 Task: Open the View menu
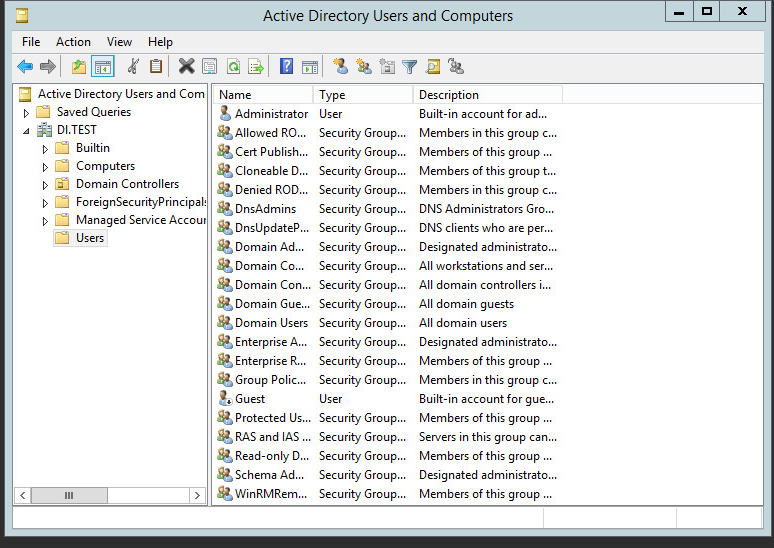(x=120, y=42)
